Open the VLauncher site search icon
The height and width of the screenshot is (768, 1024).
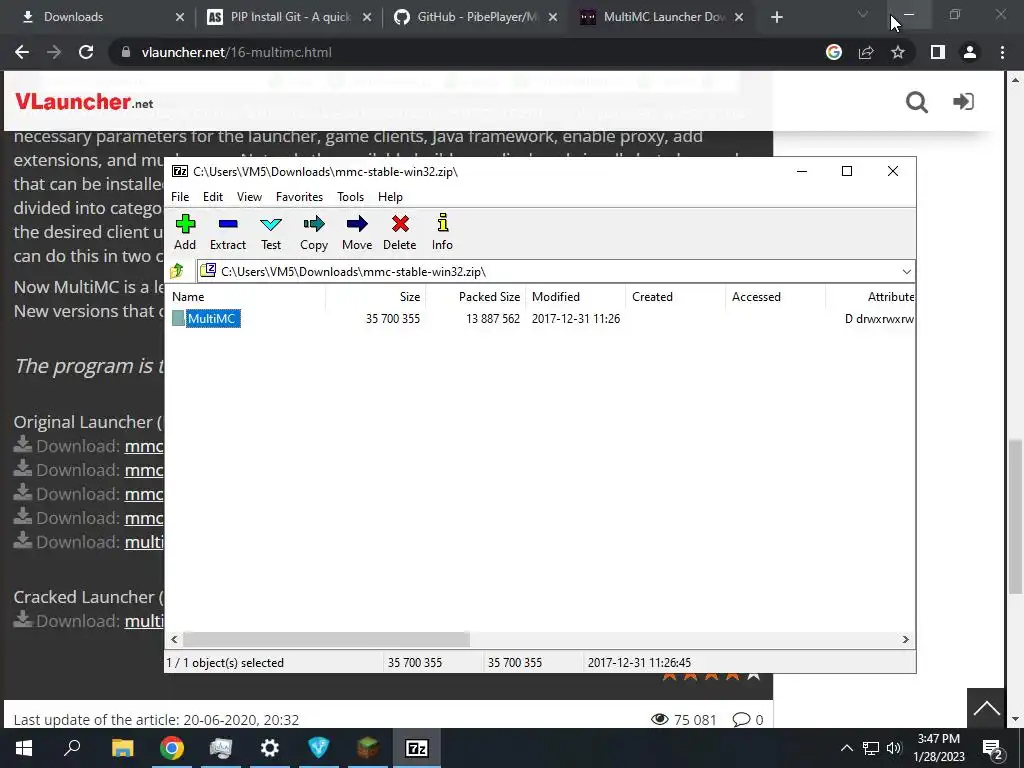point(917,102)
